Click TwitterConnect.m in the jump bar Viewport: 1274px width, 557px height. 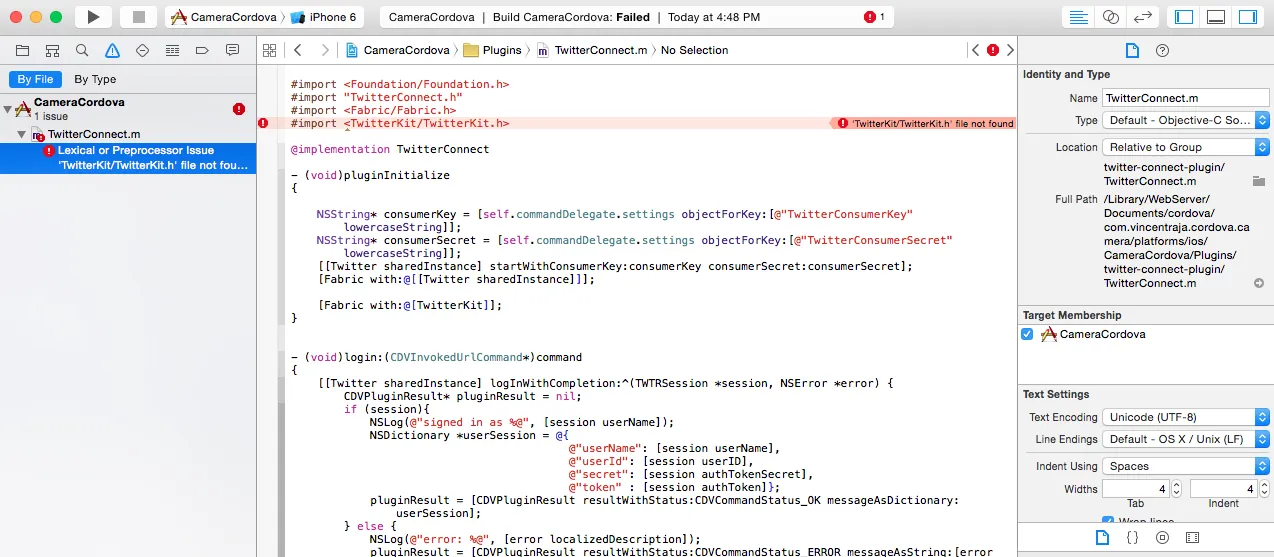coord(592,50)
